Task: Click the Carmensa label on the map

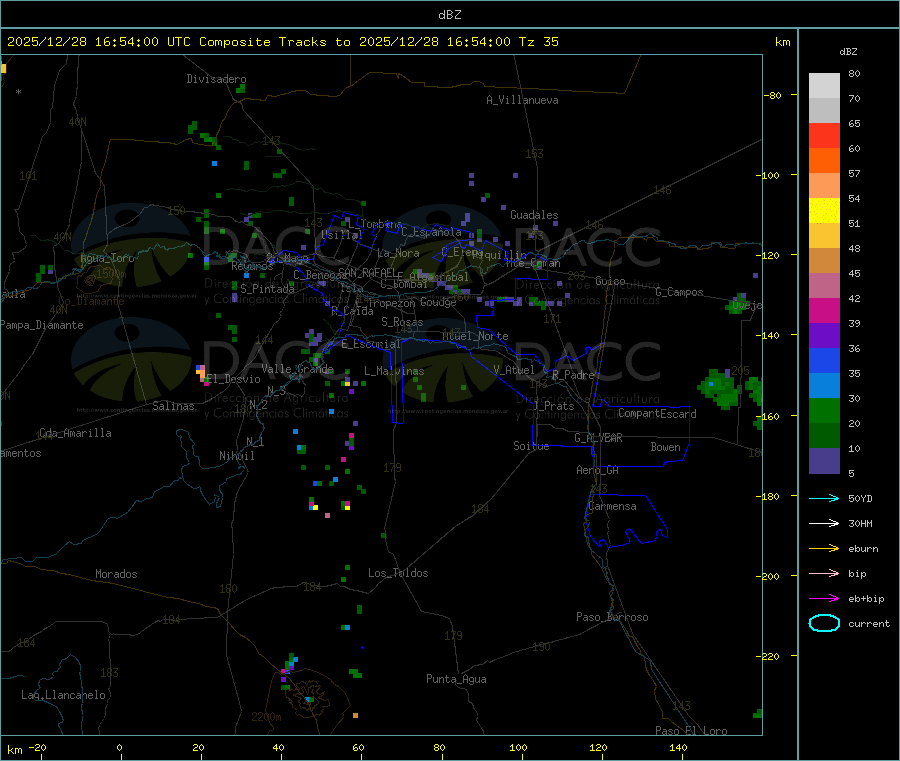Action: pos(612,506)
